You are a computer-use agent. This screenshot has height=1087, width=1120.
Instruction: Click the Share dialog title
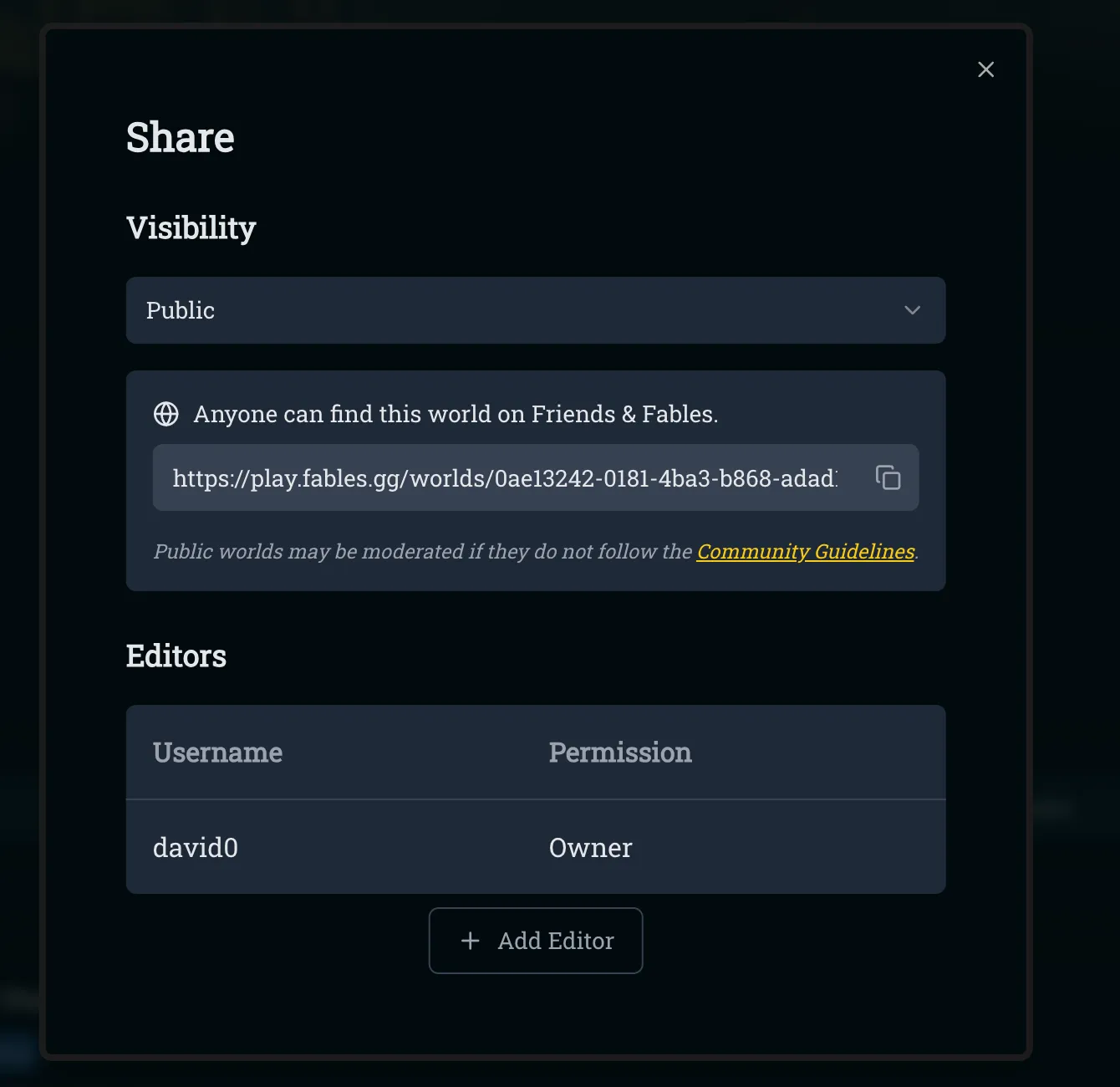click(x=181, y=138)
